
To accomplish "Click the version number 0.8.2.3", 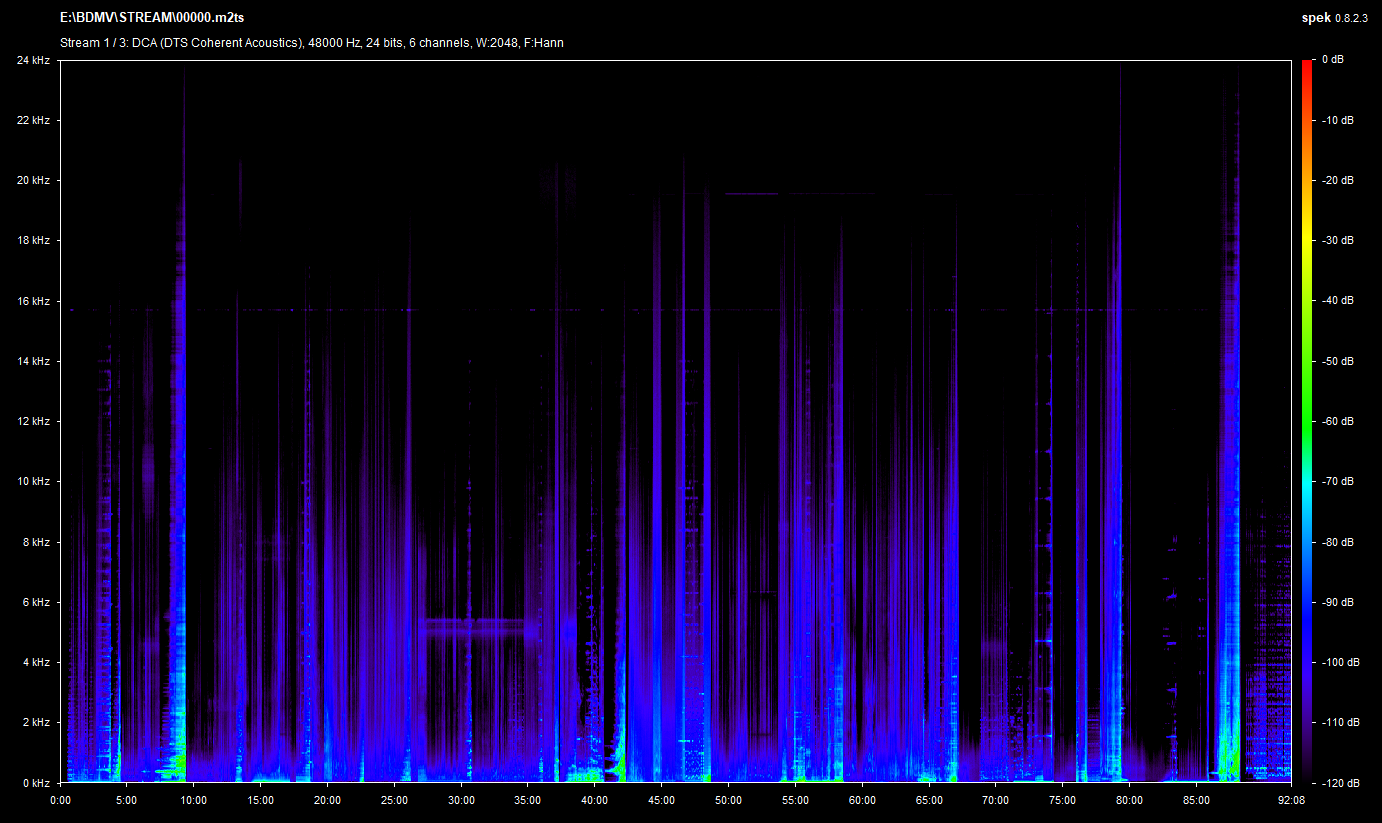I will (1351, 18).
